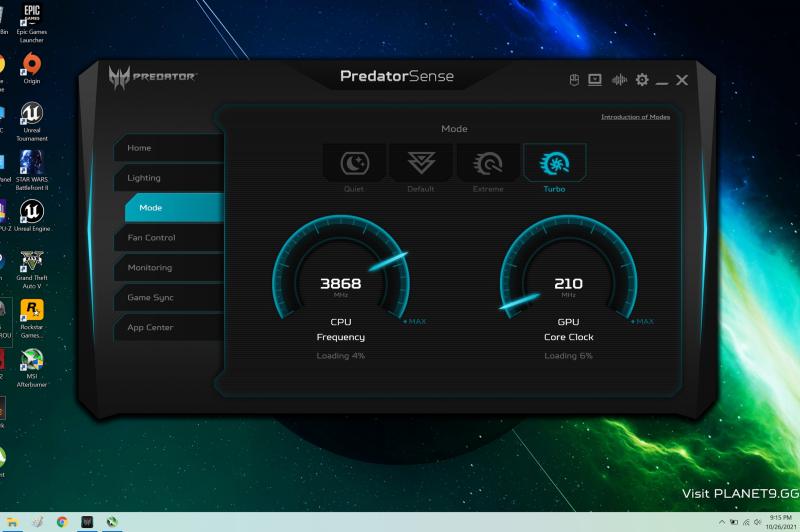The height and width of the screenshot is (532, 800).
Task: Go to Home section
Action: tap(169, 148)
